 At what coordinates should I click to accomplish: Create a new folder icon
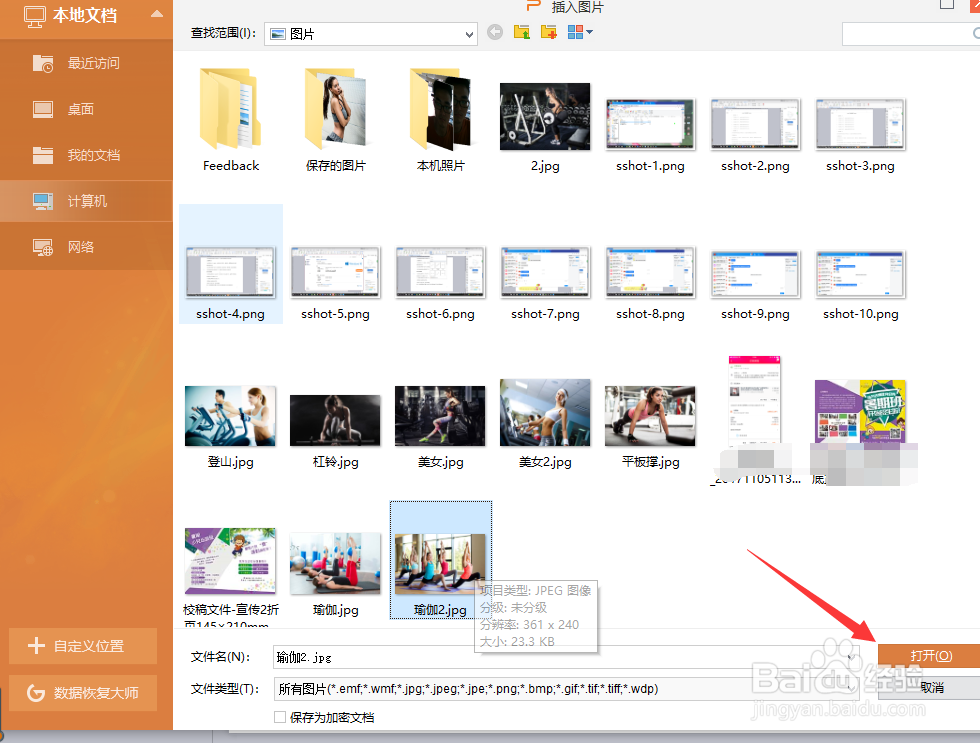coord(549,32)
